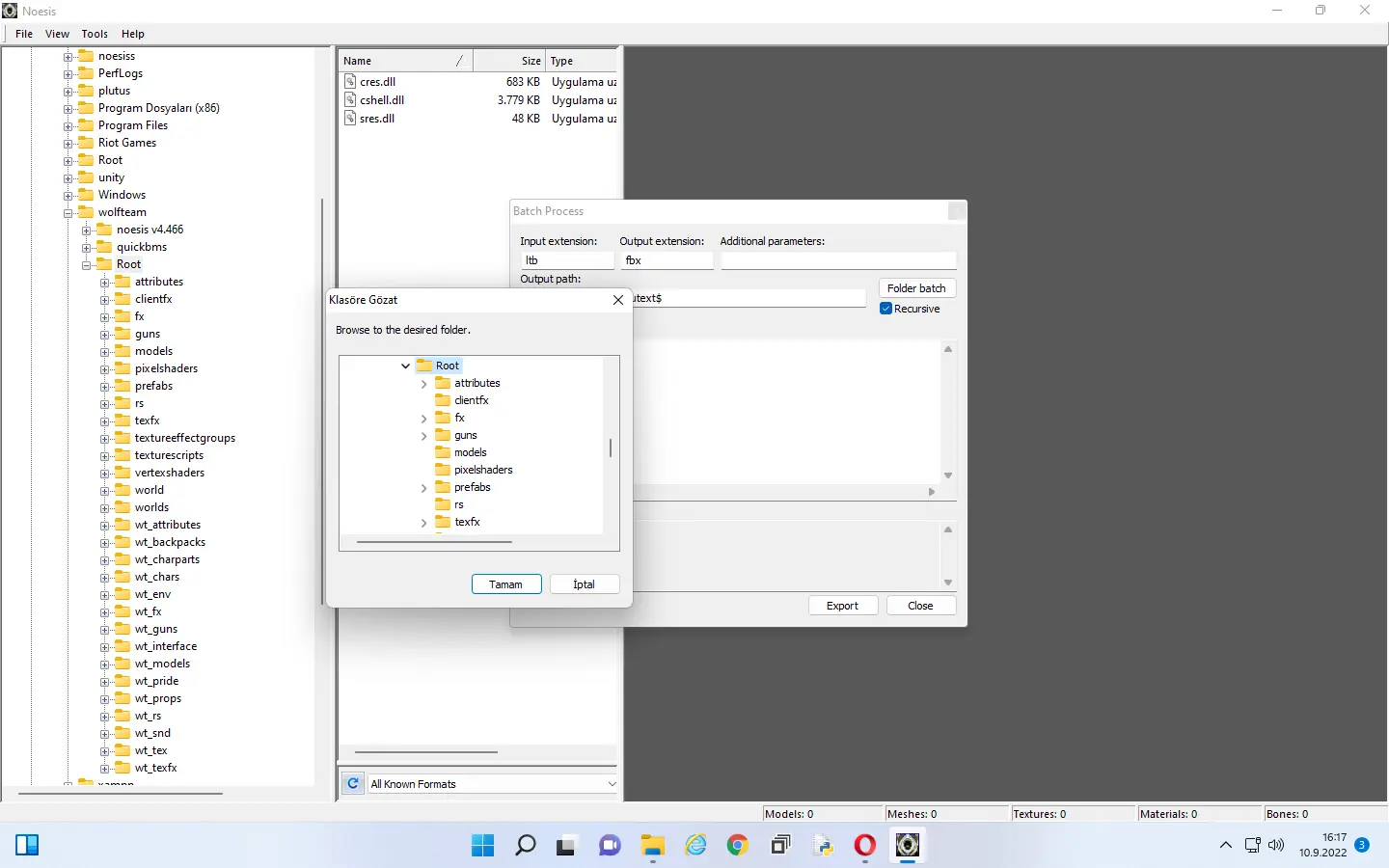The image size is (1389, 868).
Task: Open Opera browser from the taskbar
Action: 865,846
